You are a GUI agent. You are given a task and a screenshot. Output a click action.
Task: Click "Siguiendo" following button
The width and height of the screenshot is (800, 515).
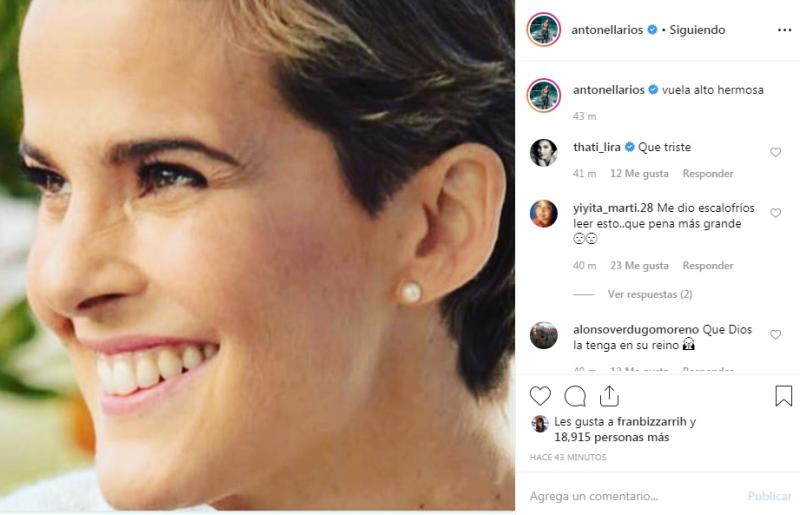[699, 30]
